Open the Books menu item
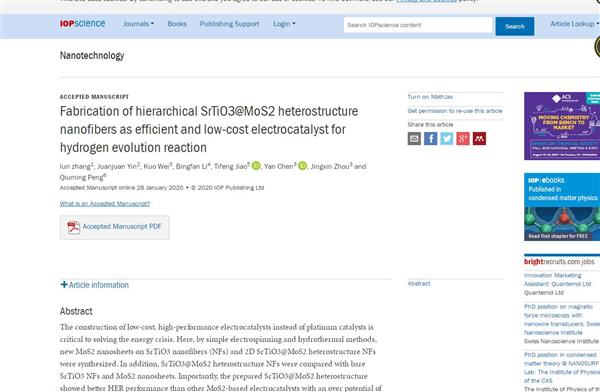This screenshot has height=392, width=600. [177, 24]
